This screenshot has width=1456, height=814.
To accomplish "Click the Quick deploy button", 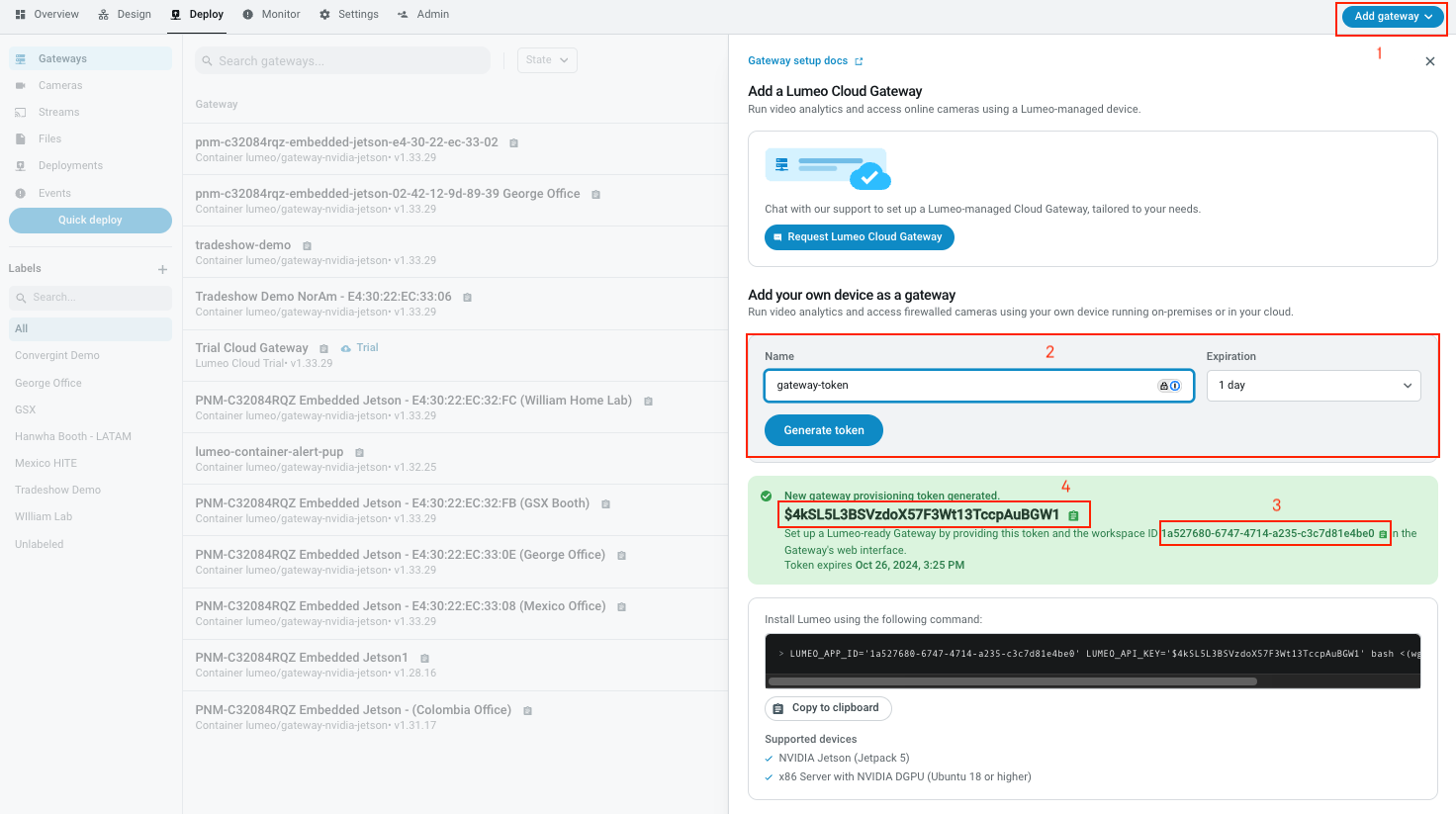I will (90, 221).
